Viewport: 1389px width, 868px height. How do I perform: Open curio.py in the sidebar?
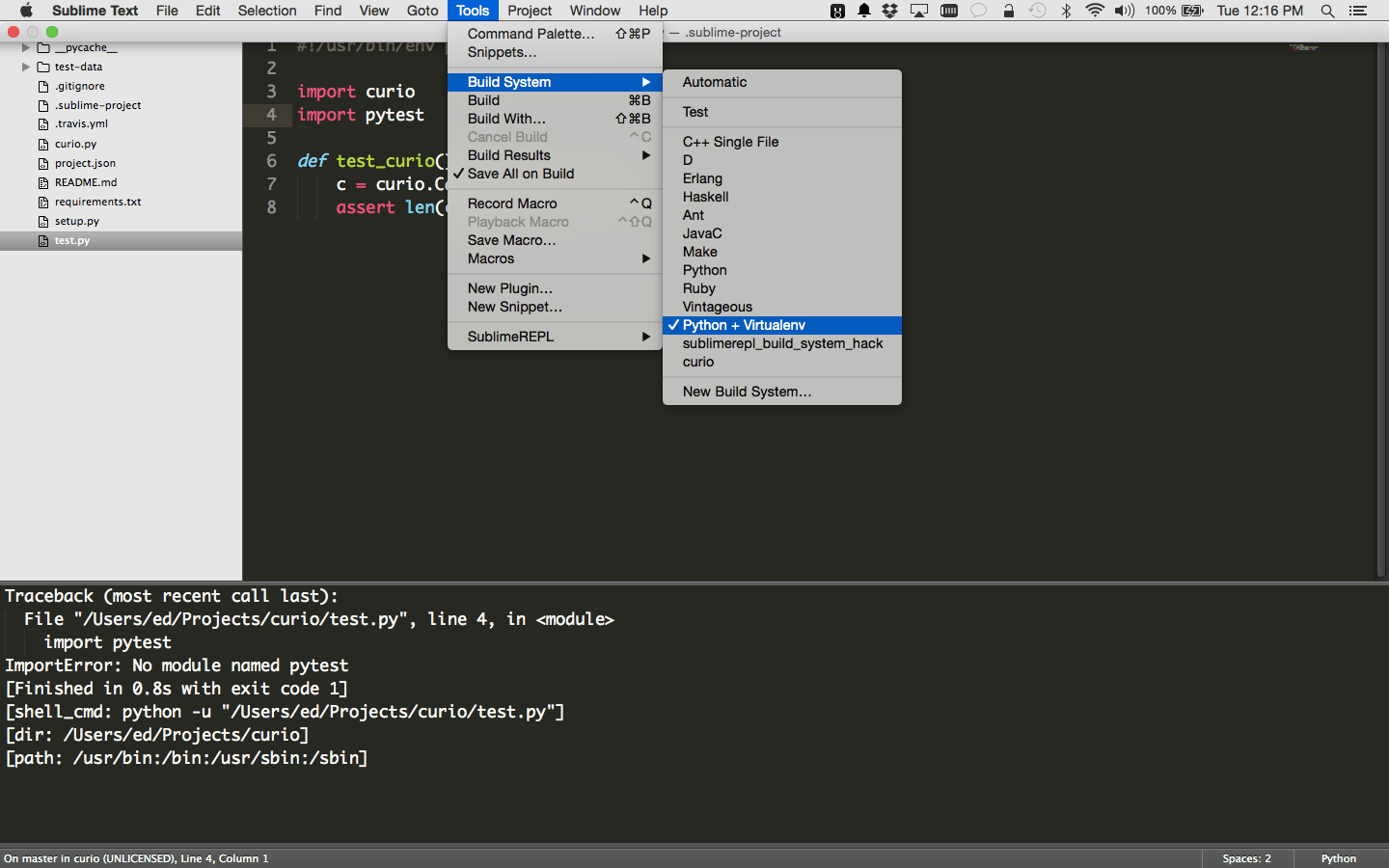tap(75, 144)
